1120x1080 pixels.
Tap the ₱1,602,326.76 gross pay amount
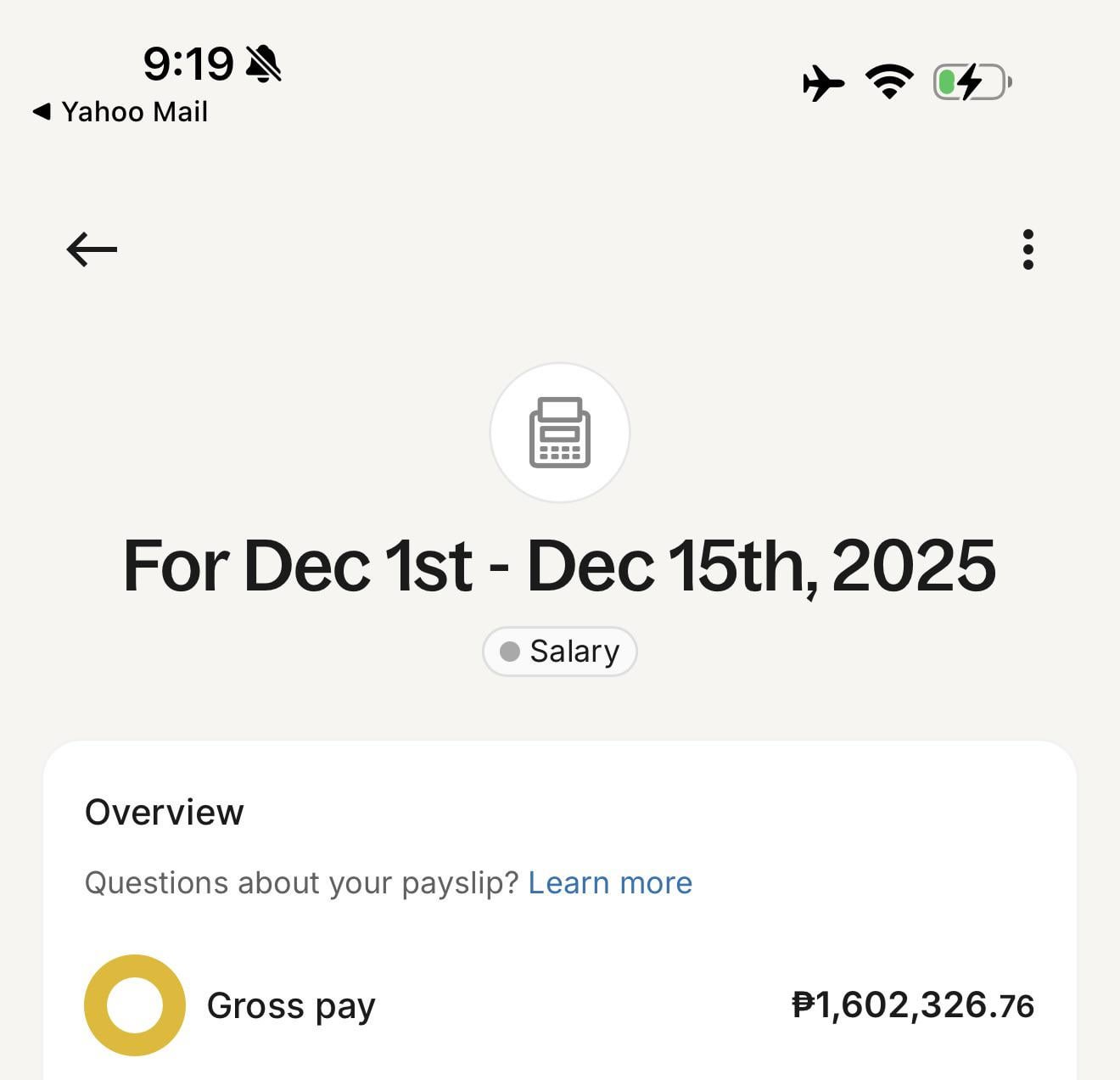pos(913,1005)
